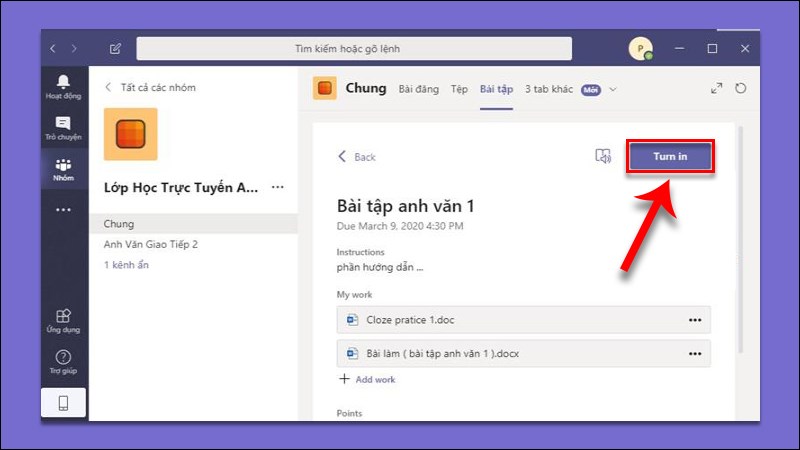Start a new chat with compose icon
Image resolution: width=800 pixels, height=450 pixels.
(115, 48)
